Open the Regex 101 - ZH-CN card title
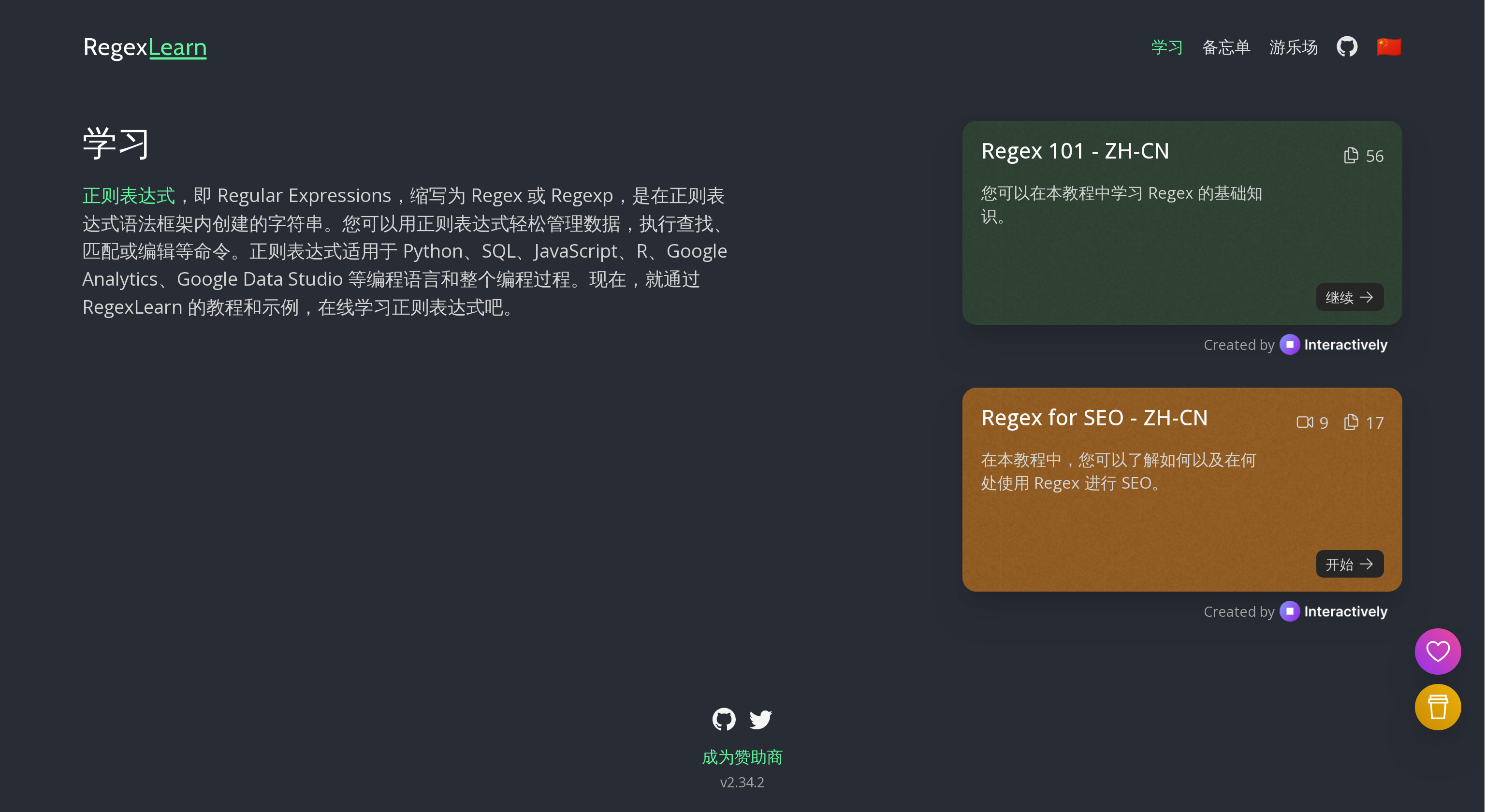 (x=1075, y=151)
